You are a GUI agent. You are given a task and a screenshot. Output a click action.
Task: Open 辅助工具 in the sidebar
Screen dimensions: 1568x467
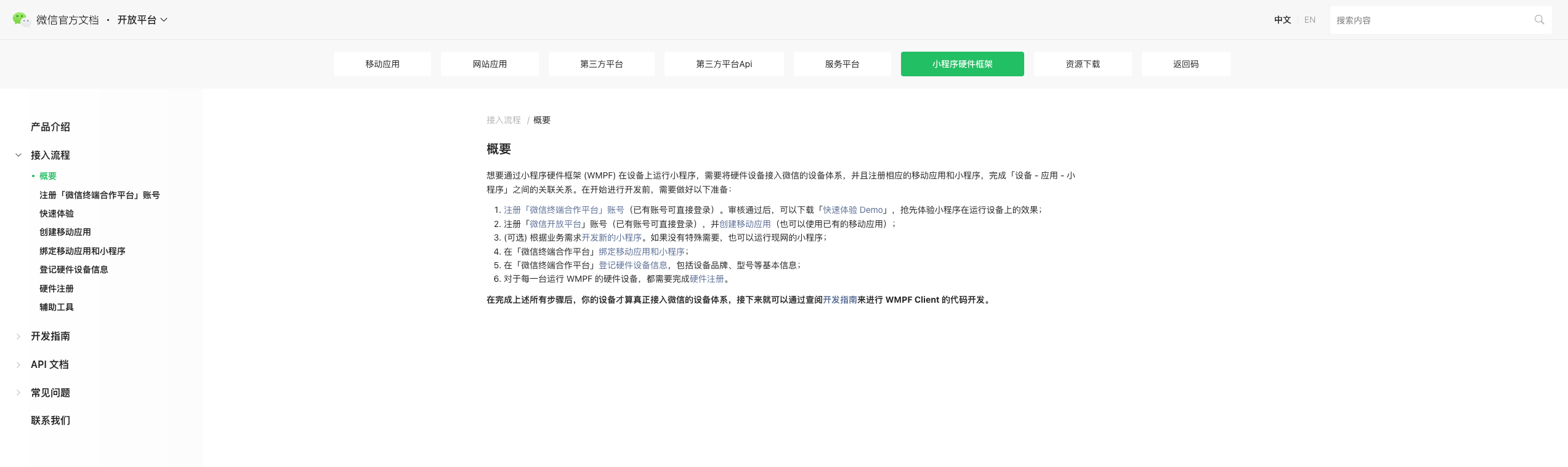pos(57,307)
